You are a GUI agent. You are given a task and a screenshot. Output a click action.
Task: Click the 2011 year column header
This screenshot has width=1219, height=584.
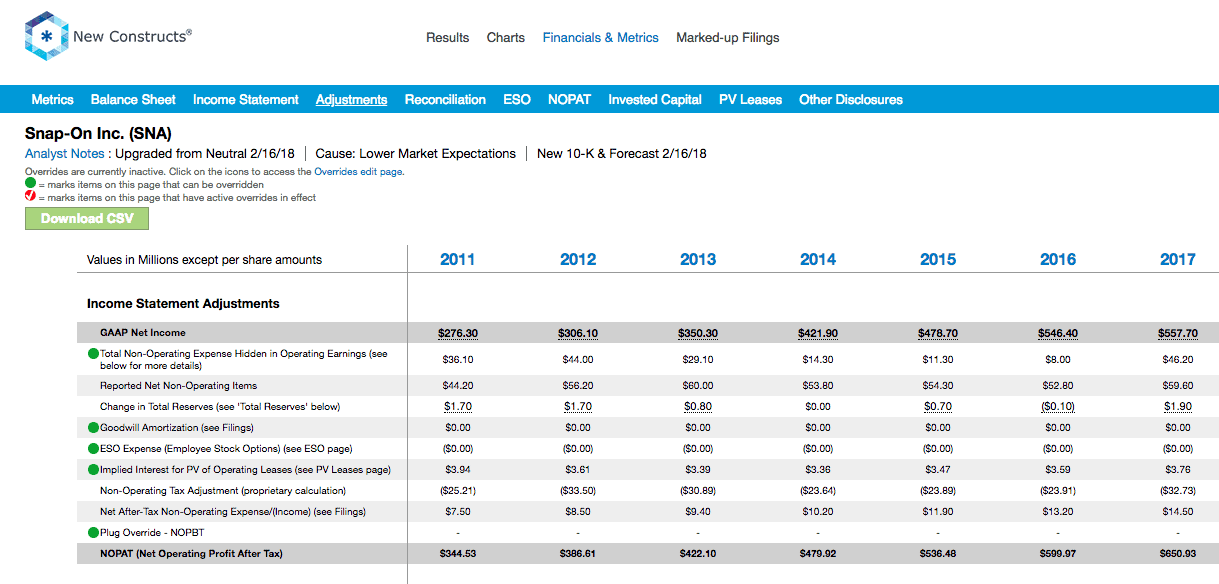pyautogui.click(x=458, y=259)
